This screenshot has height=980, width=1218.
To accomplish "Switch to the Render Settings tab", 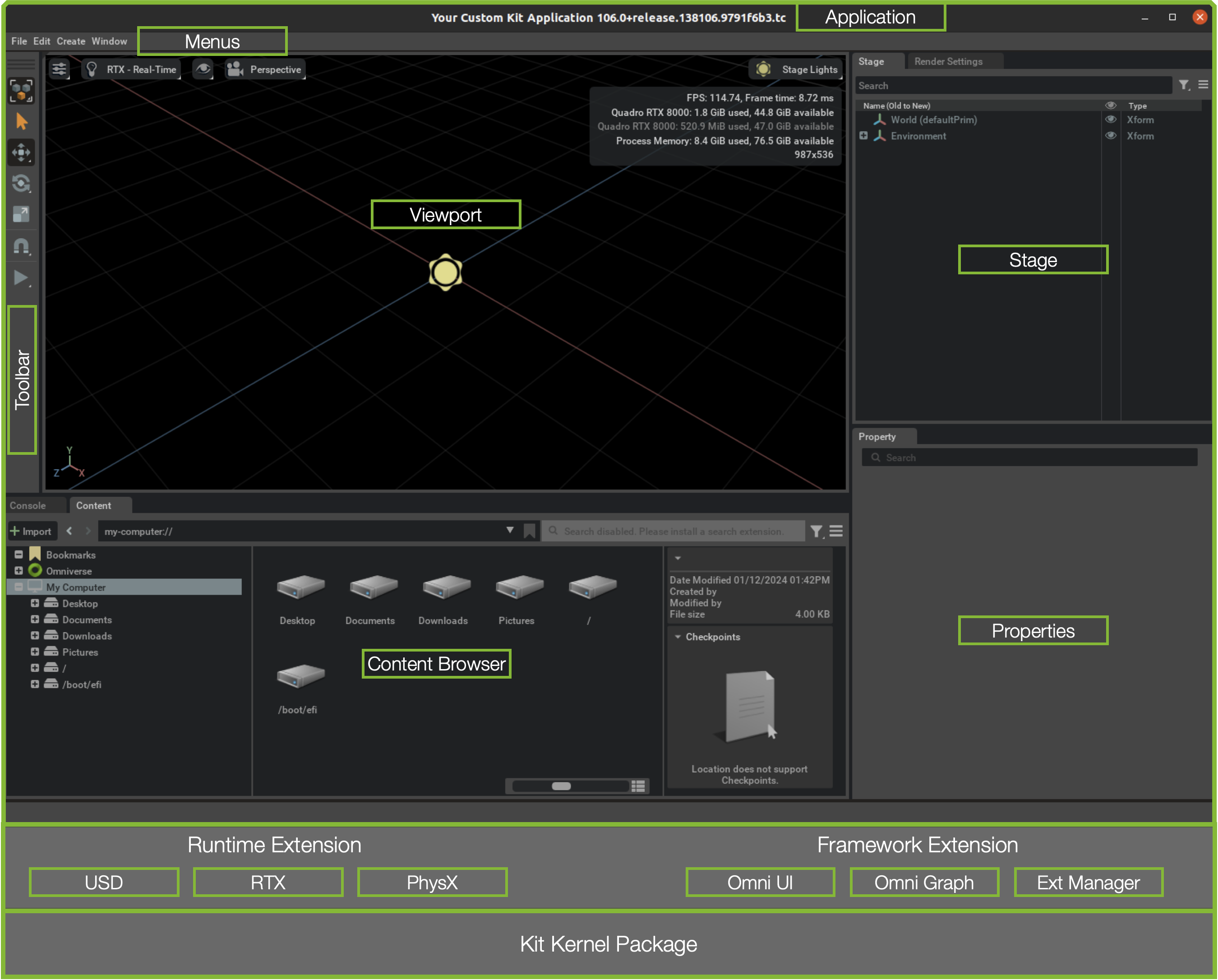I will point(948,61).
